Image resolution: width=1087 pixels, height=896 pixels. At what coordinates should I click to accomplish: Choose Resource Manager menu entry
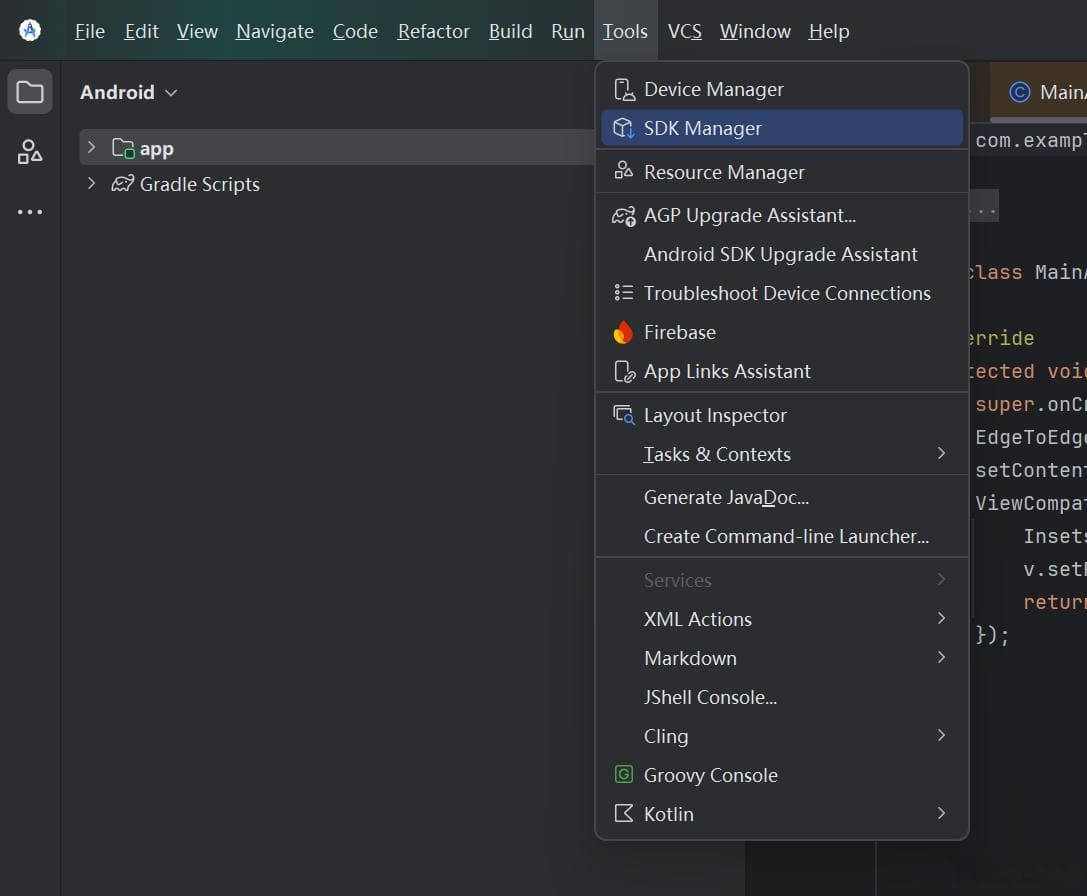click(781, 172)
